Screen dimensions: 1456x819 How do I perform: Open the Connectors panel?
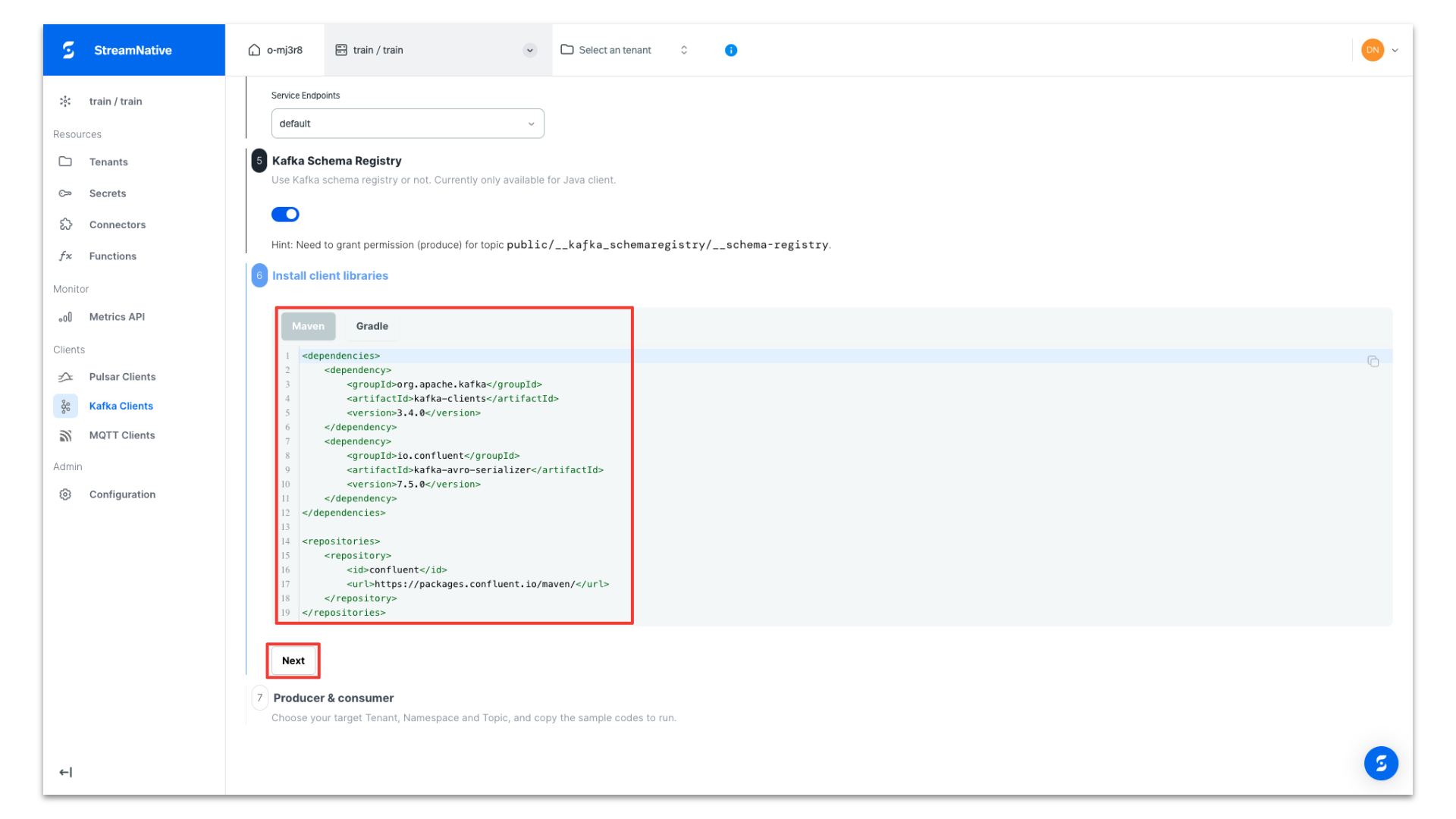pos(118,224)
